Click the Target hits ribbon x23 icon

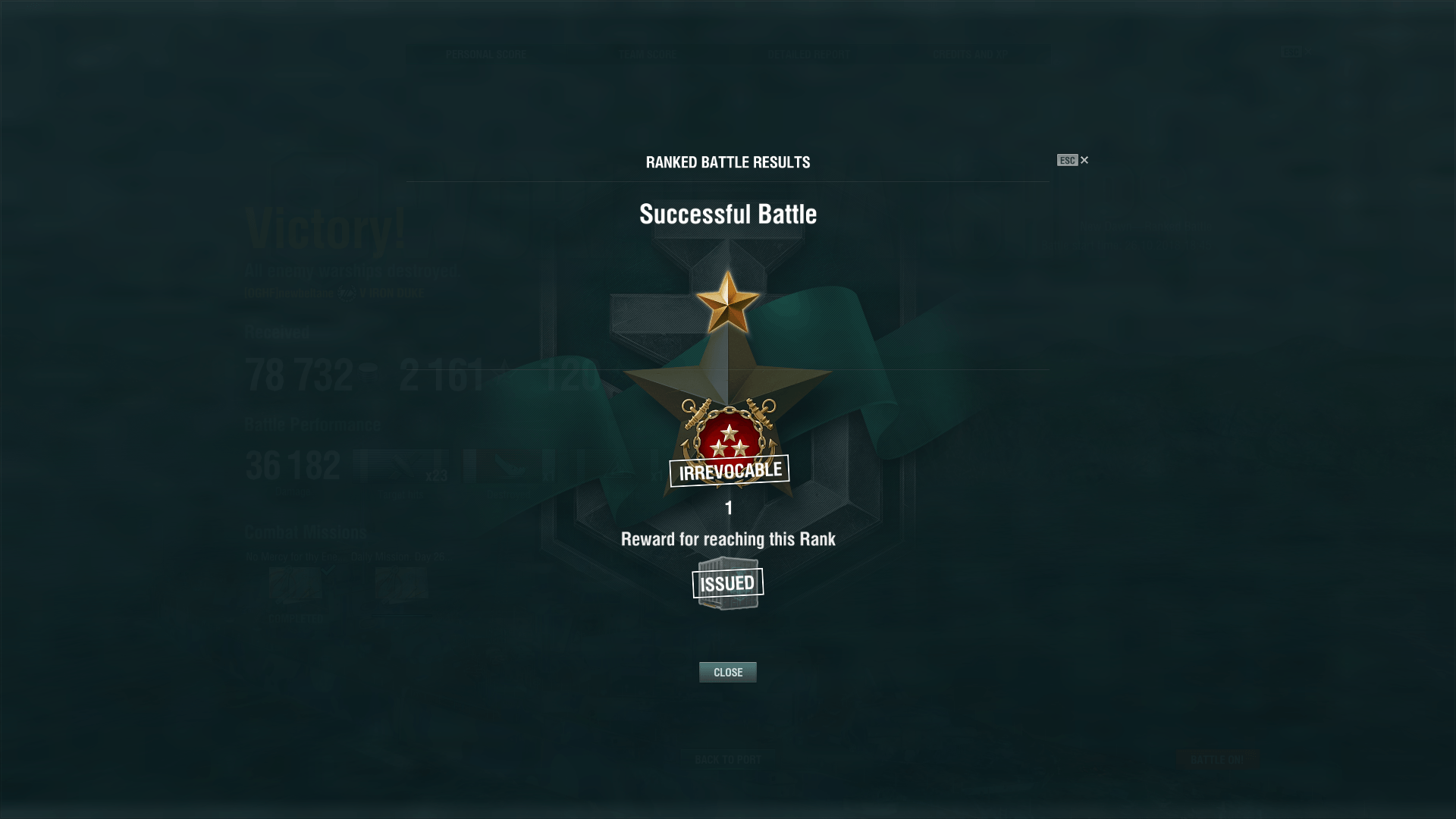point(401,466)
